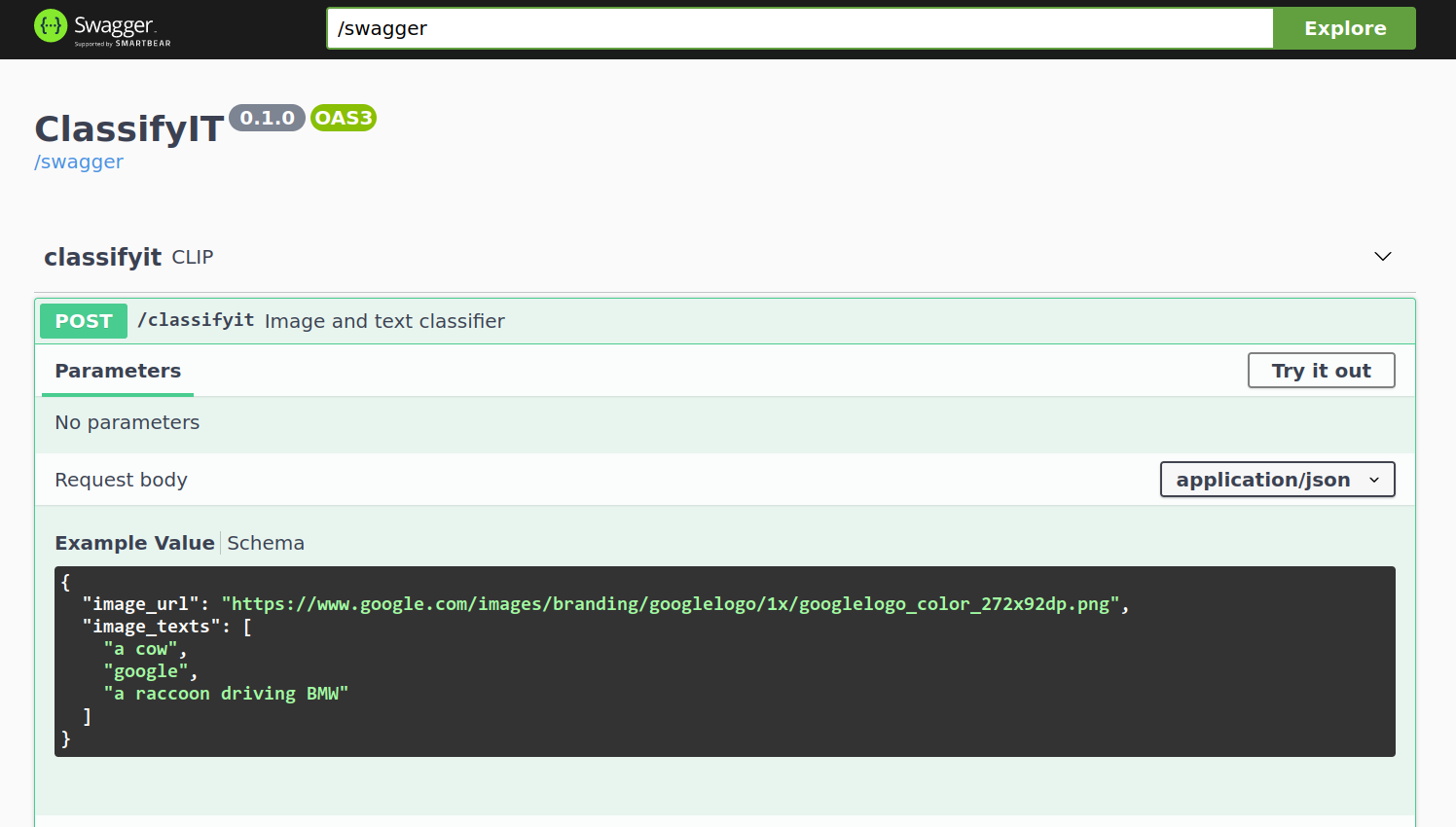Click the Parameters section heading
The height and width of the screenshot is (827, 1456).
[x=117, y=371]
